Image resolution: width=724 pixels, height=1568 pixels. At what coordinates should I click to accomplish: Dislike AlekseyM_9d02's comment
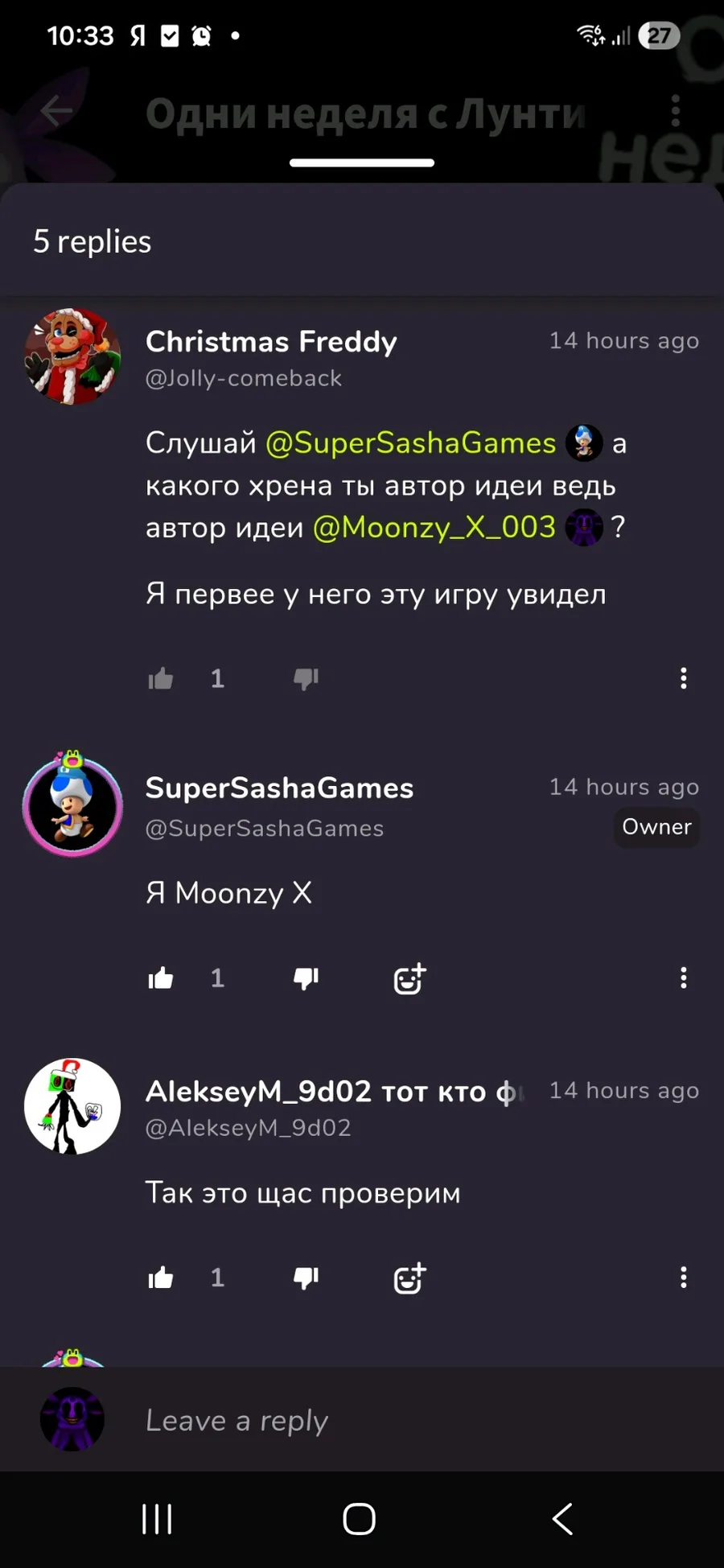point(306,1278)
